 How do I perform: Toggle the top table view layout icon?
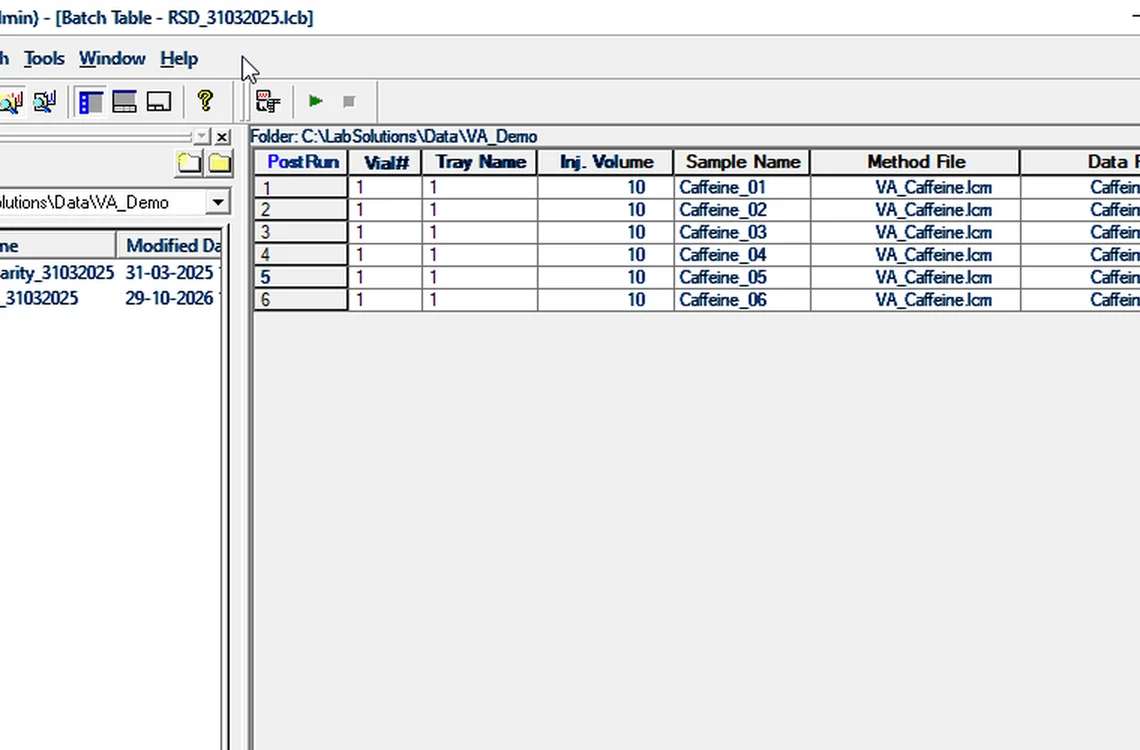(x=124, y=101)
